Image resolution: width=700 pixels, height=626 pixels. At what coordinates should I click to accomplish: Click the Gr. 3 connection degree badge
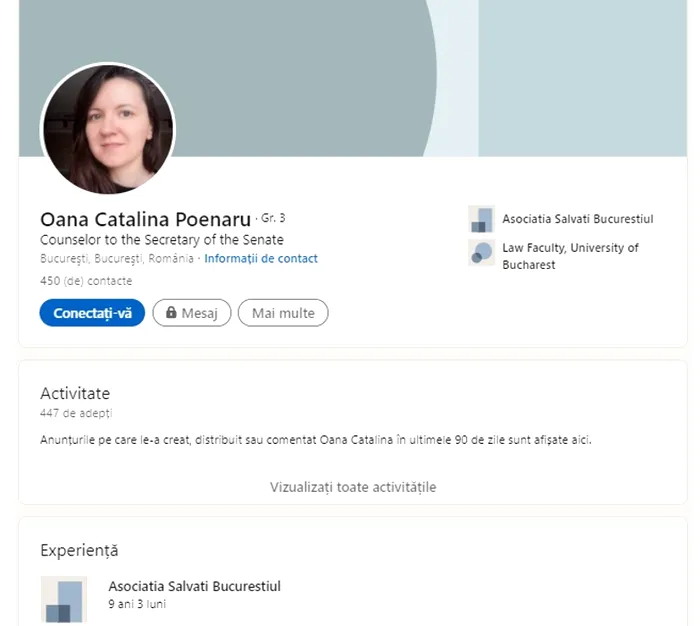[x=273, y=217]
